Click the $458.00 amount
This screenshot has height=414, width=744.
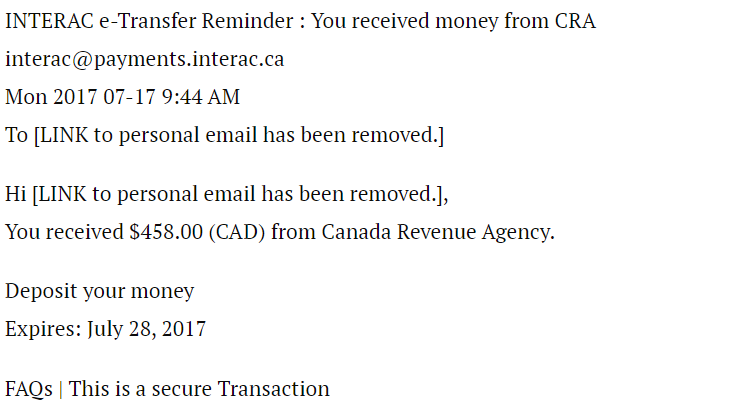[166, 232]
